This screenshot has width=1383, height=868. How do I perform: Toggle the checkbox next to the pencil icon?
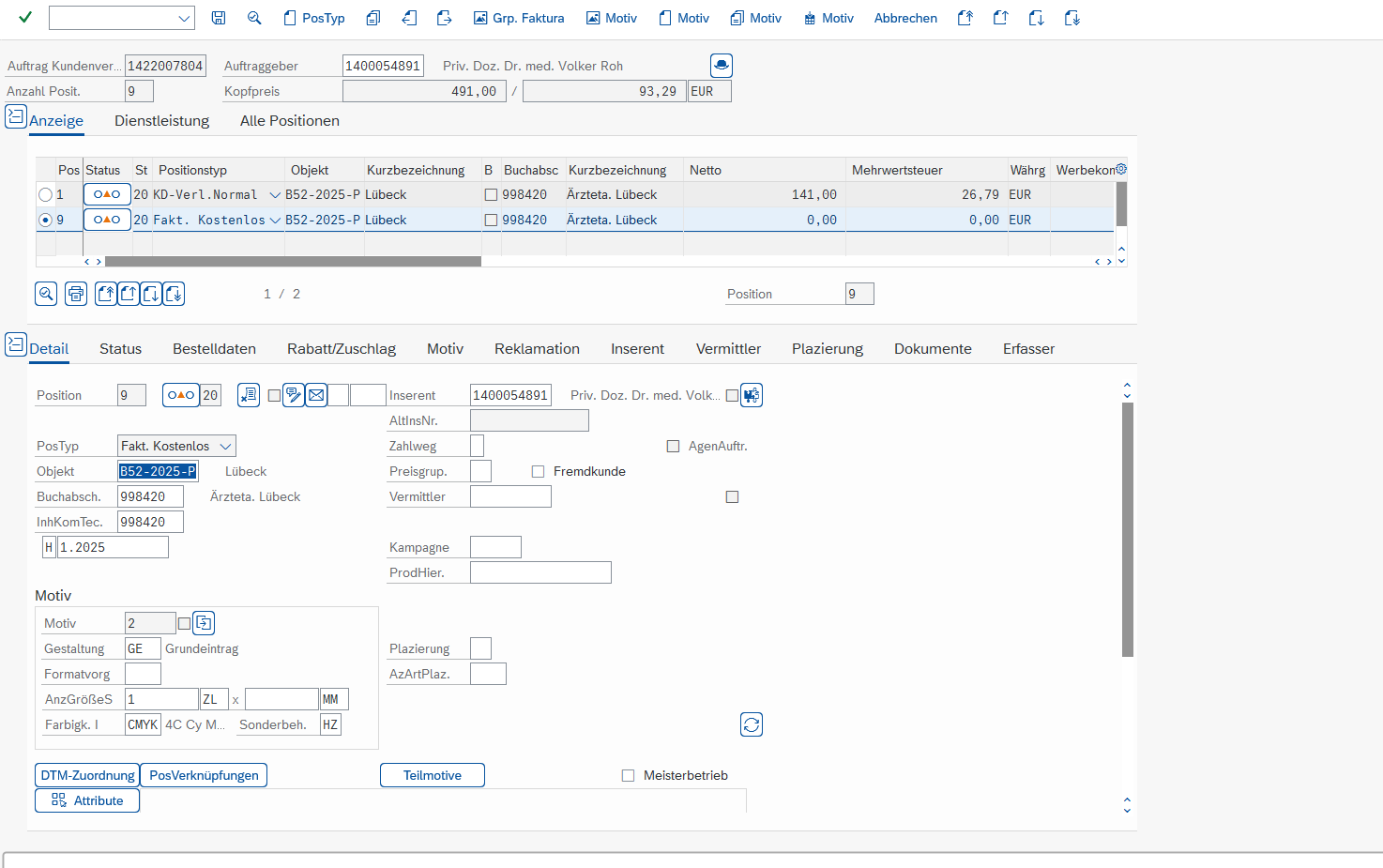pos(274,396)
